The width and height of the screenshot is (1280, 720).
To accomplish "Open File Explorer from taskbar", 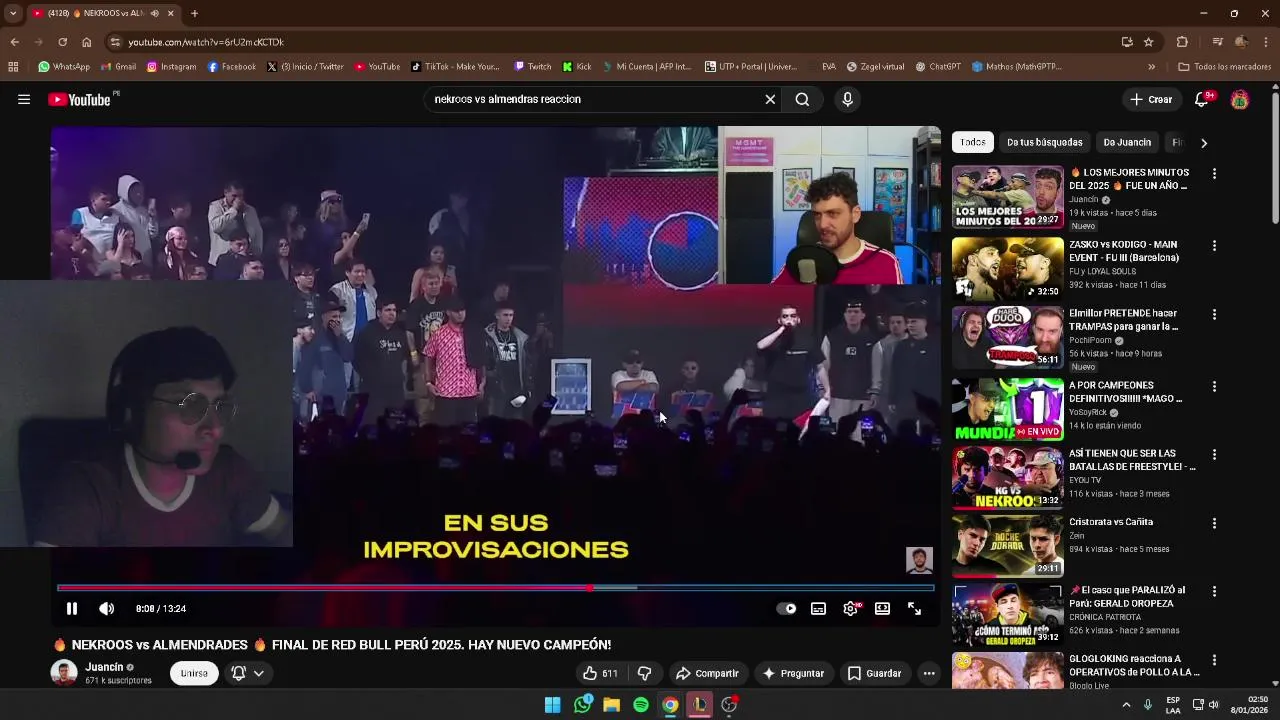I will (611, 705).
